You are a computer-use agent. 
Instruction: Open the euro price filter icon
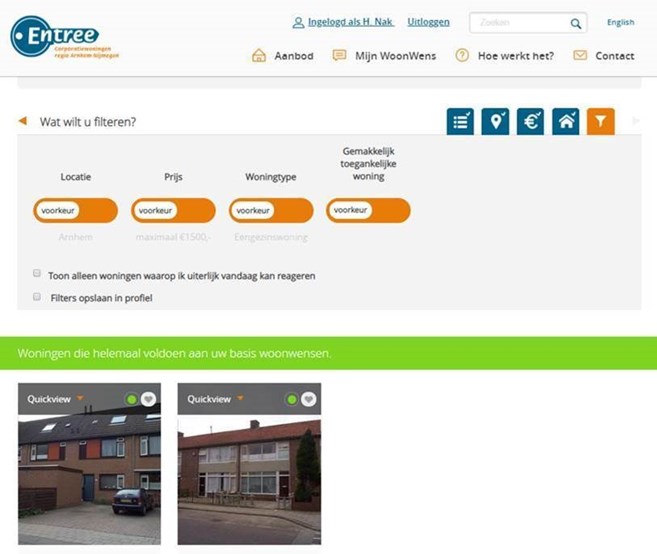(530, 122)
